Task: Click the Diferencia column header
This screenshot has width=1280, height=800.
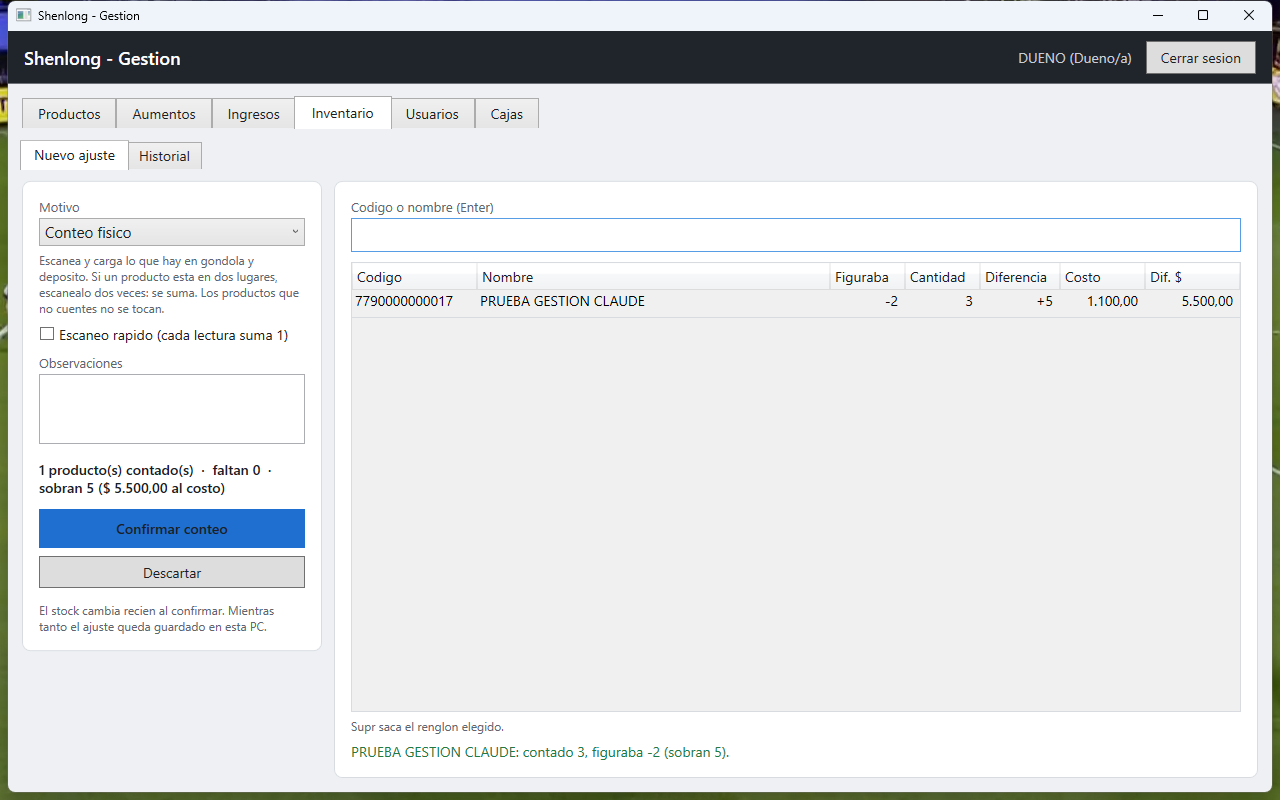Action: [x=1020, y=277]
